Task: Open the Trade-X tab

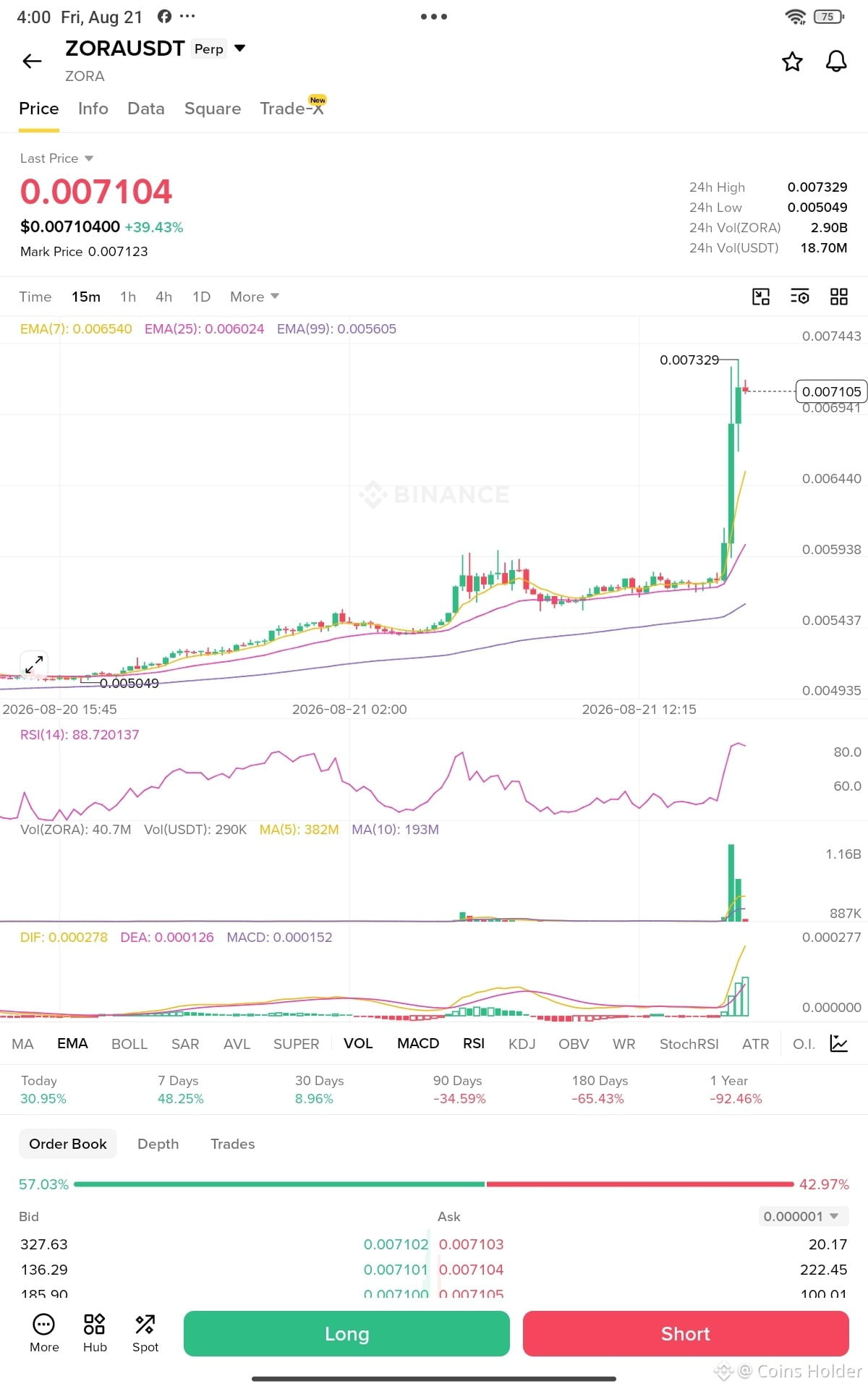Action: [292, 109]
